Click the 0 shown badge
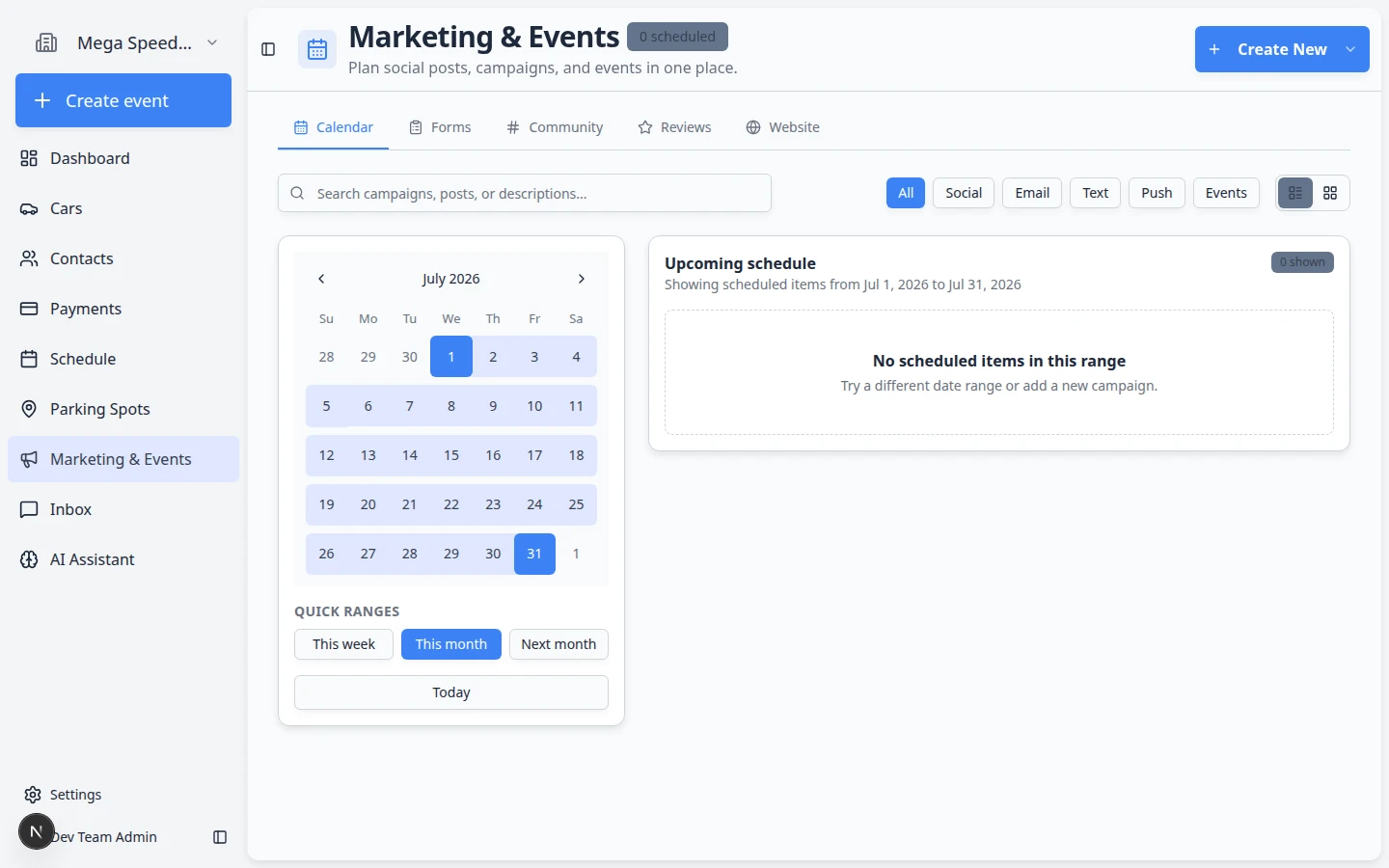This screenshot has width=1389, height=868. [1302, 262]
